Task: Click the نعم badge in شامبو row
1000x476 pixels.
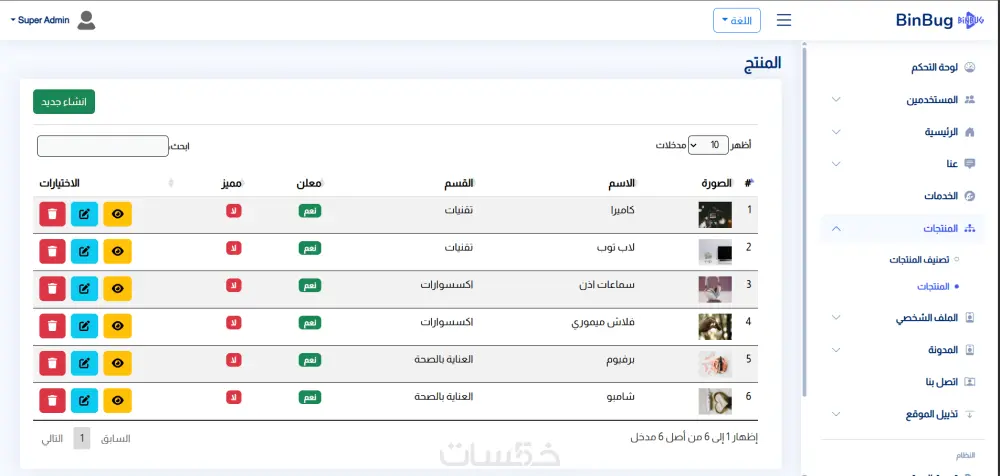Action: (x=310, y=398)
